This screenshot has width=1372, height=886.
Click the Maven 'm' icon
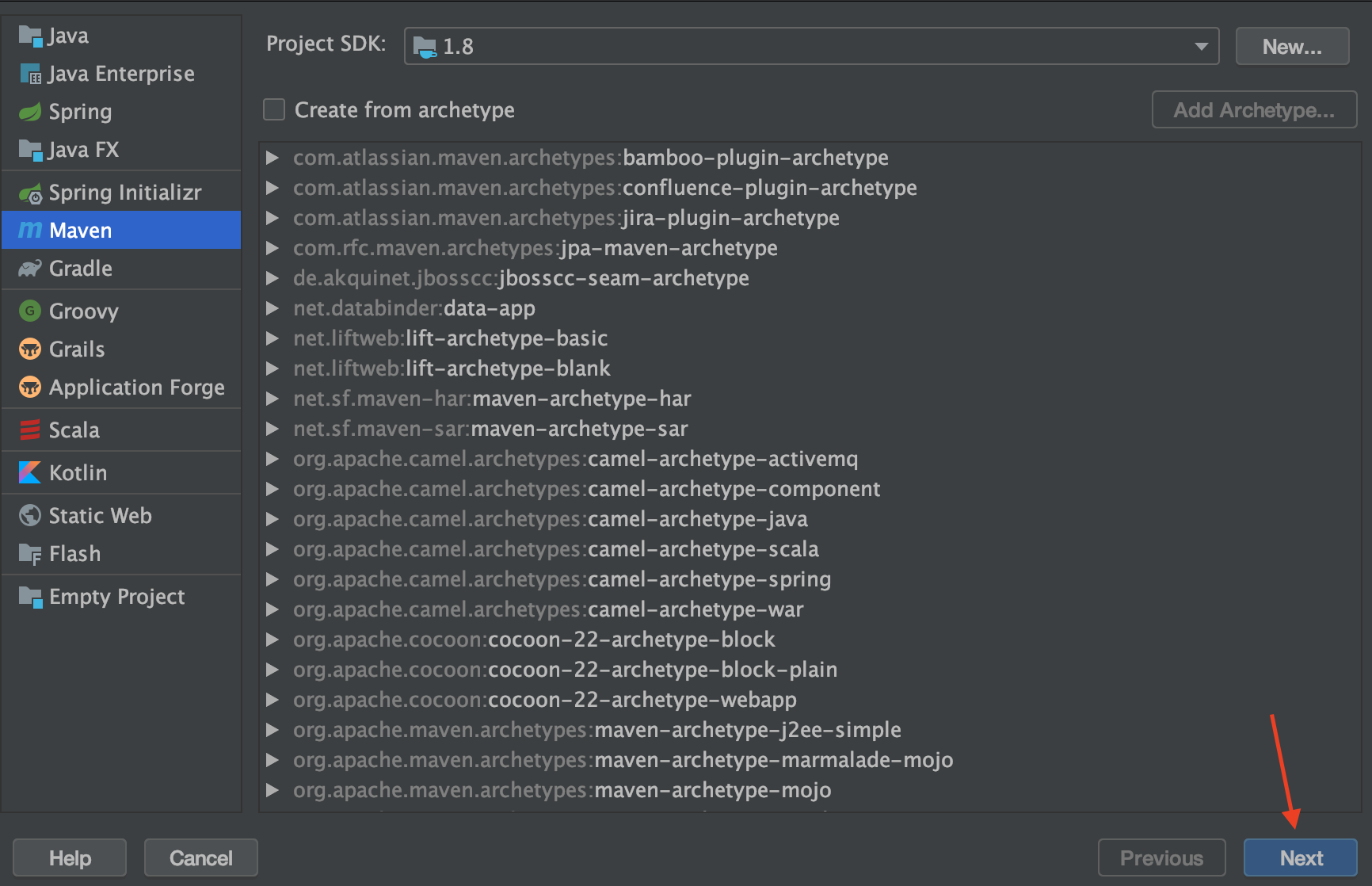tap(30, 231)
